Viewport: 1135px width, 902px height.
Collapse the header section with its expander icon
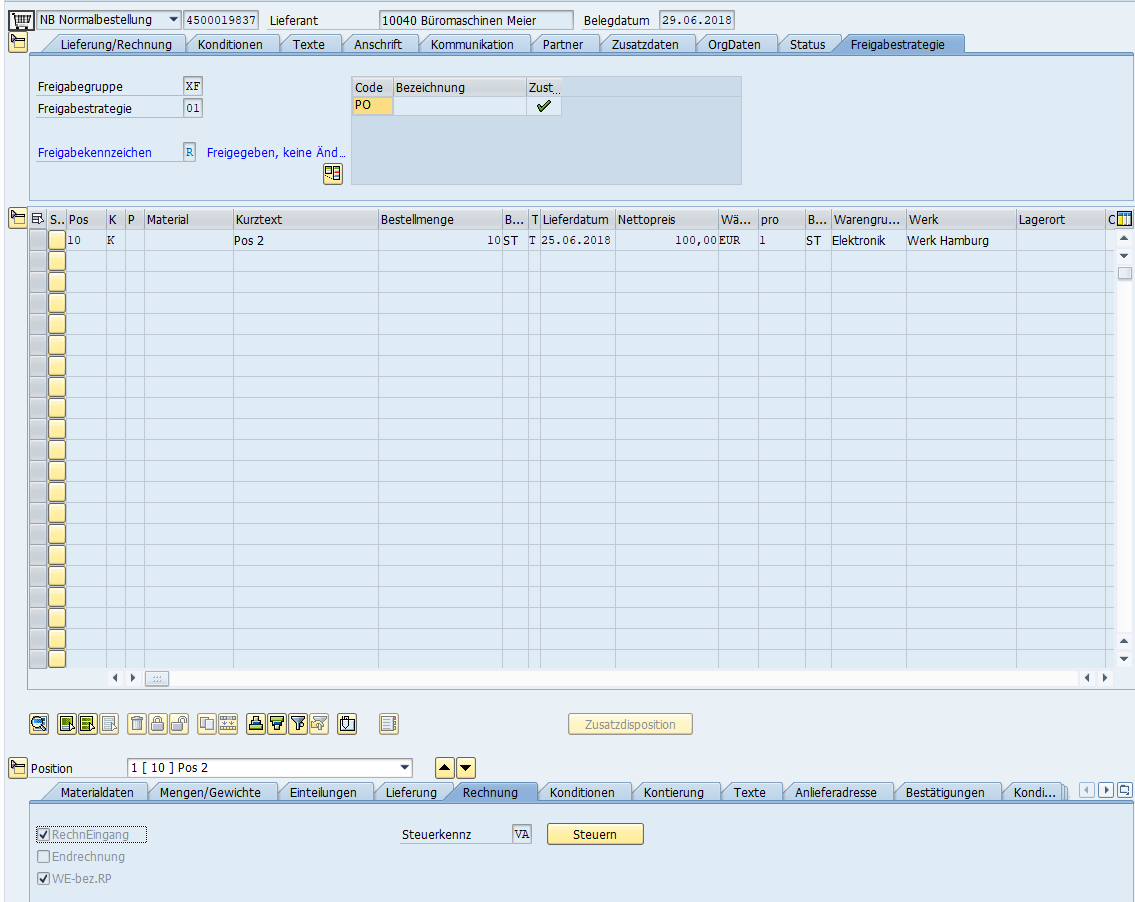pyautogui.click(x=18, y=41)
